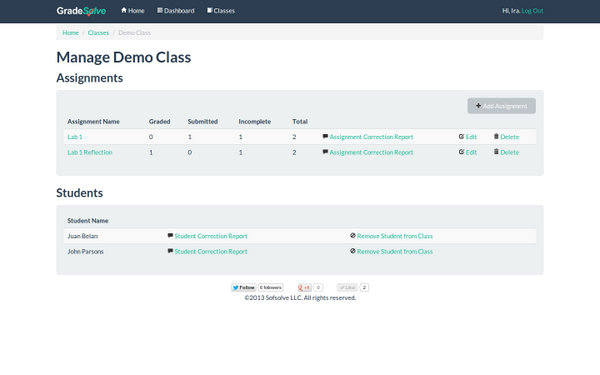Viewport: 600px width, 375px height.
Task: Remove Juan Belan from the class
Action: point(395,236)
